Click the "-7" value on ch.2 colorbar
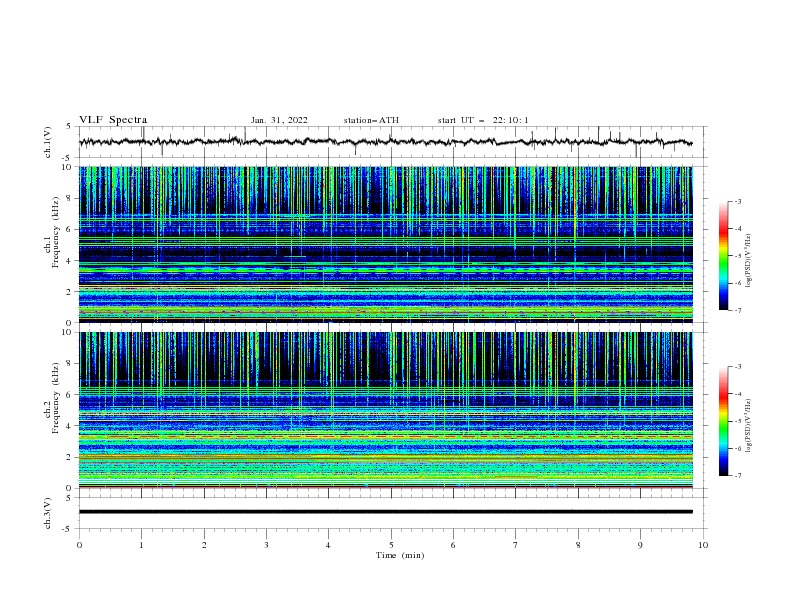Viewport: 792px width, 612px height. pos(738,475)
